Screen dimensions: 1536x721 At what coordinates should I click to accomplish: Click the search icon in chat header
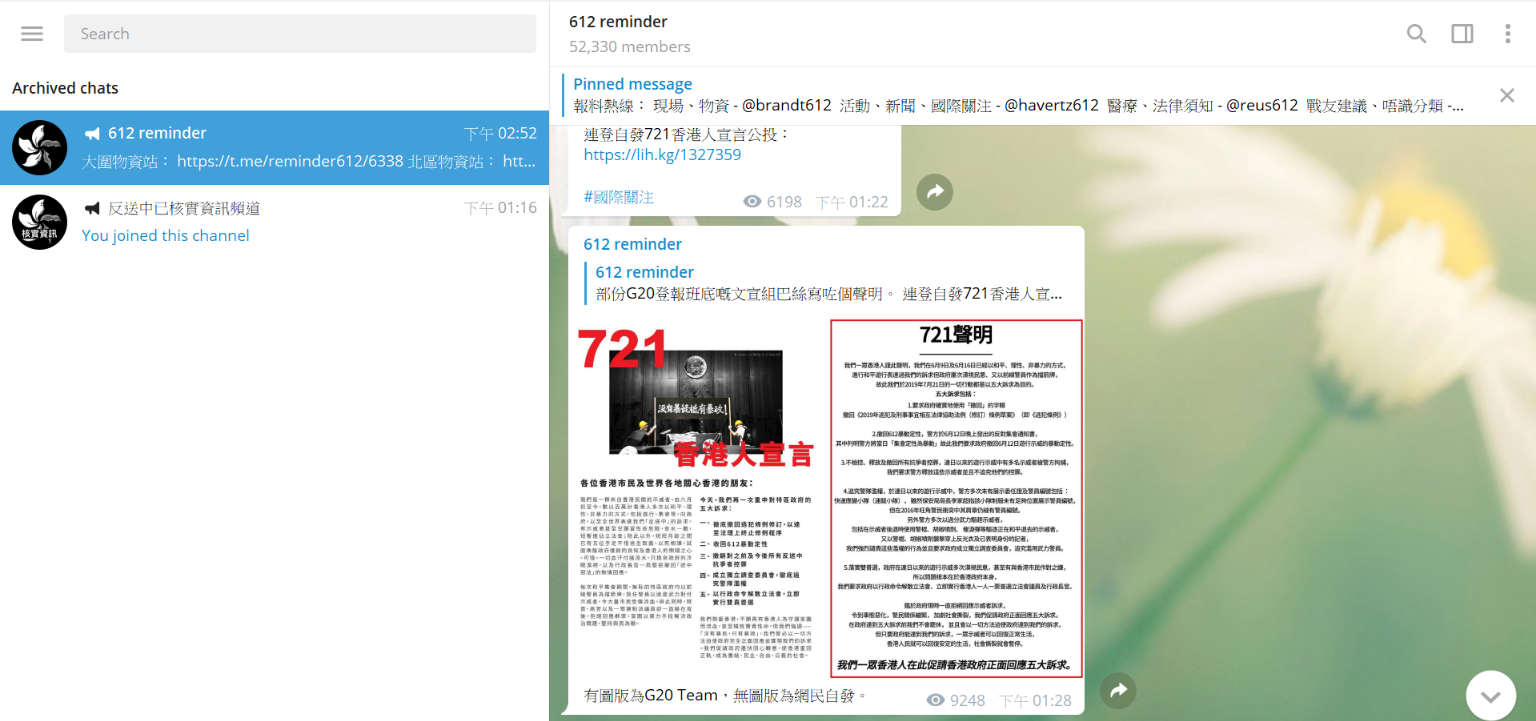(1416, 34)
